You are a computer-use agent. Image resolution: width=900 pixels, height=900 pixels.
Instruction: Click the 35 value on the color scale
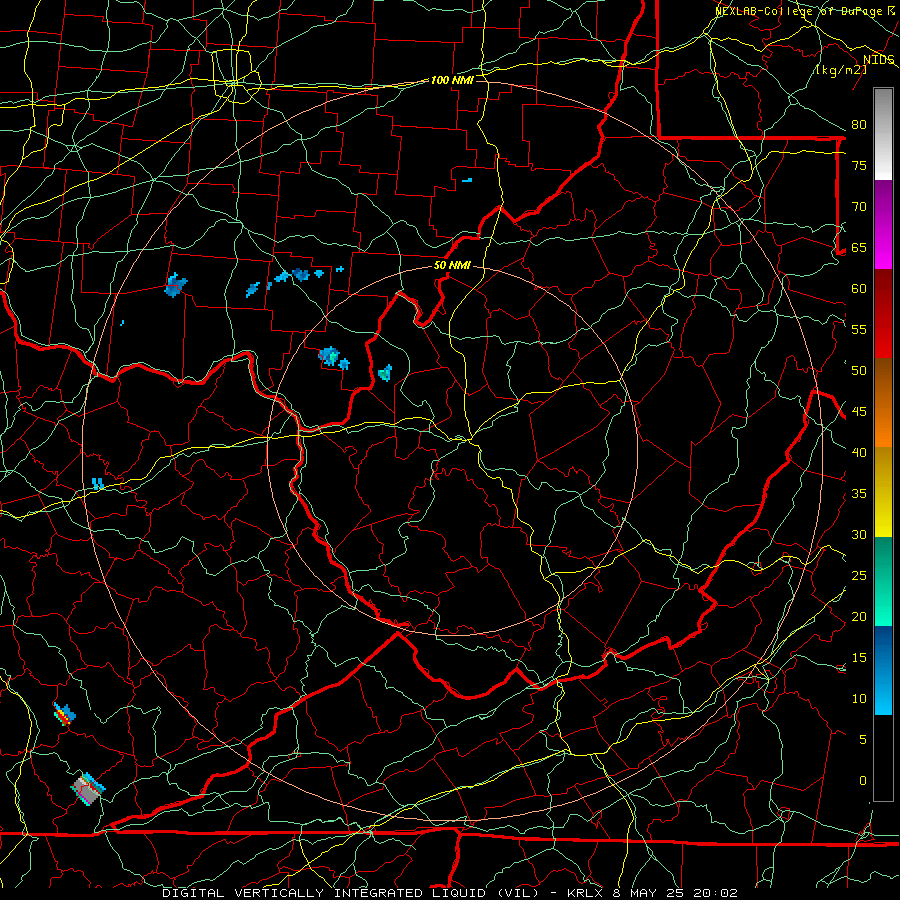pos(859,494)
